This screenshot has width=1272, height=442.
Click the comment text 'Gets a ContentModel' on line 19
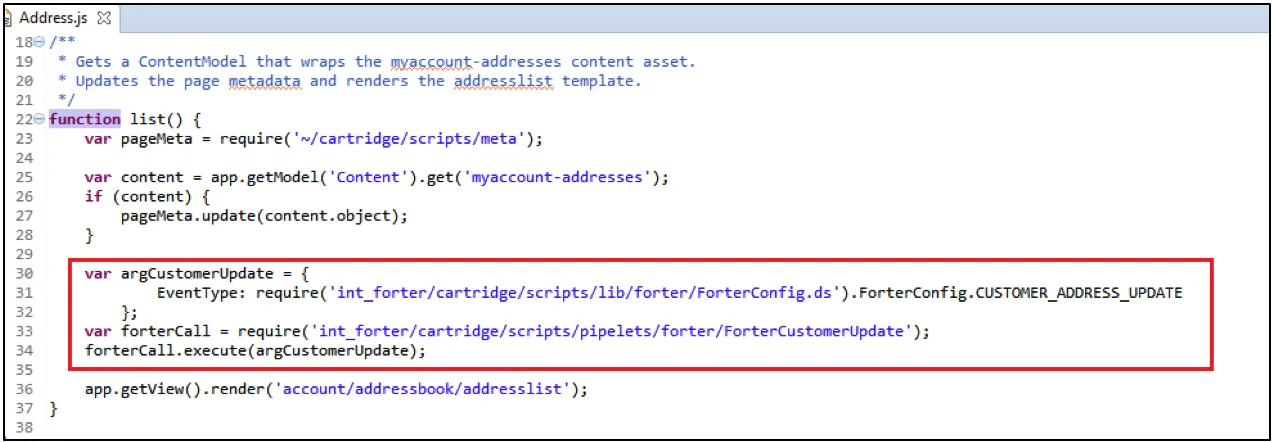click(162, 61)
